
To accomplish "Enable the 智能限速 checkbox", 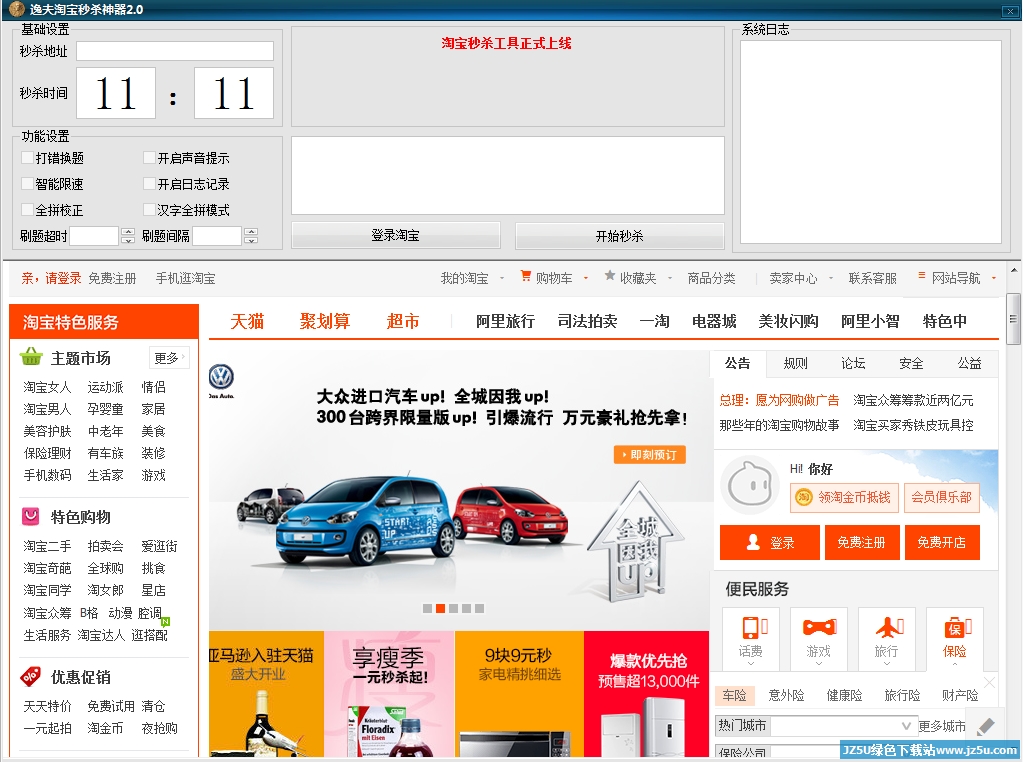I will pos(27,183).
